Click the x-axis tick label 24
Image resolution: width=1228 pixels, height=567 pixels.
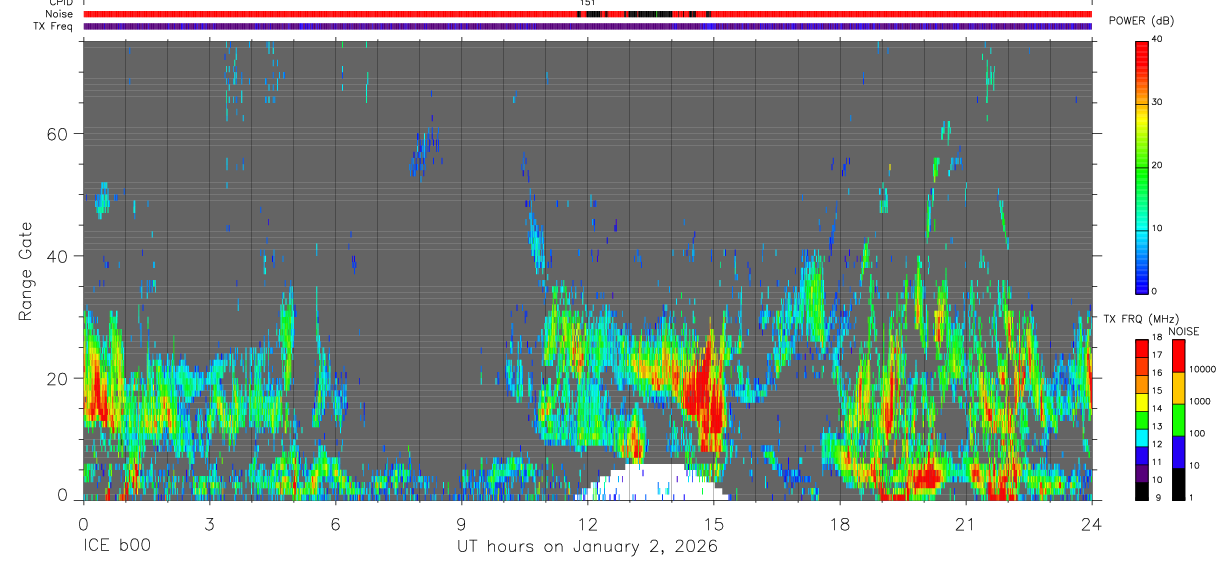pos(1091,524)
